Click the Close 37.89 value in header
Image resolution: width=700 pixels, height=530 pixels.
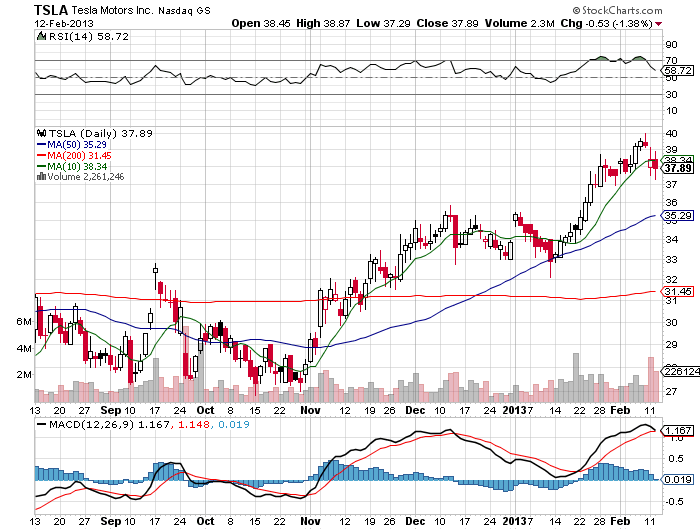(447, 24)
